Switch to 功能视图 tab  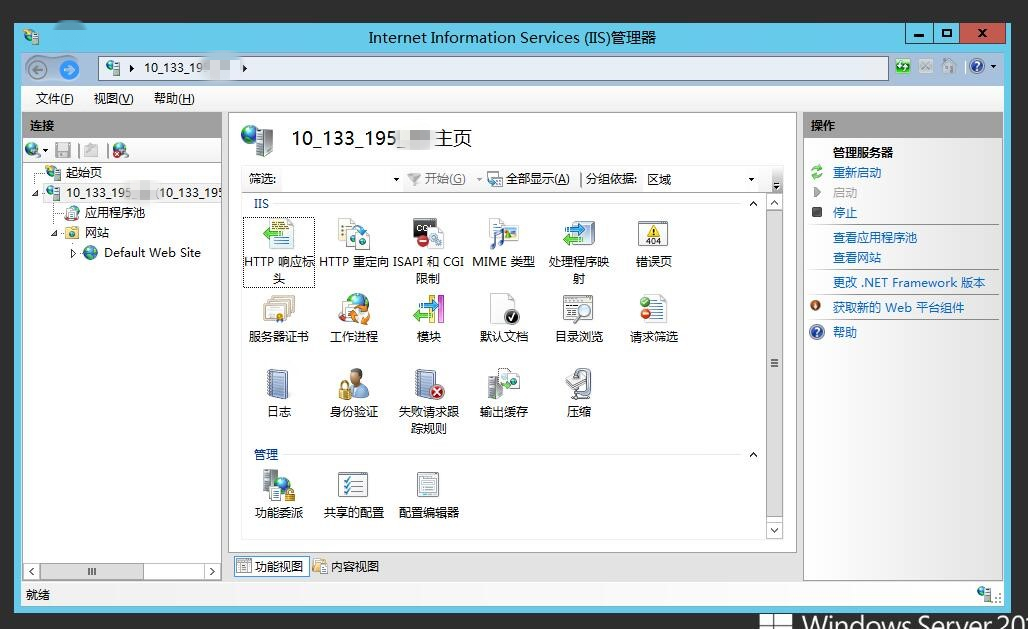[x=271, y=566]
